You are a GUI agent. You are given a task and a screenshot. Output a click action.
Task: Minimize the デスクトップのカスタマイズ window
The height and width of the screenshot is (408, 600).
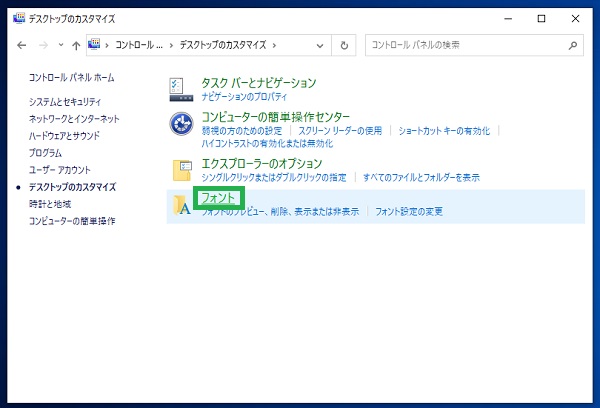(508, 18)
